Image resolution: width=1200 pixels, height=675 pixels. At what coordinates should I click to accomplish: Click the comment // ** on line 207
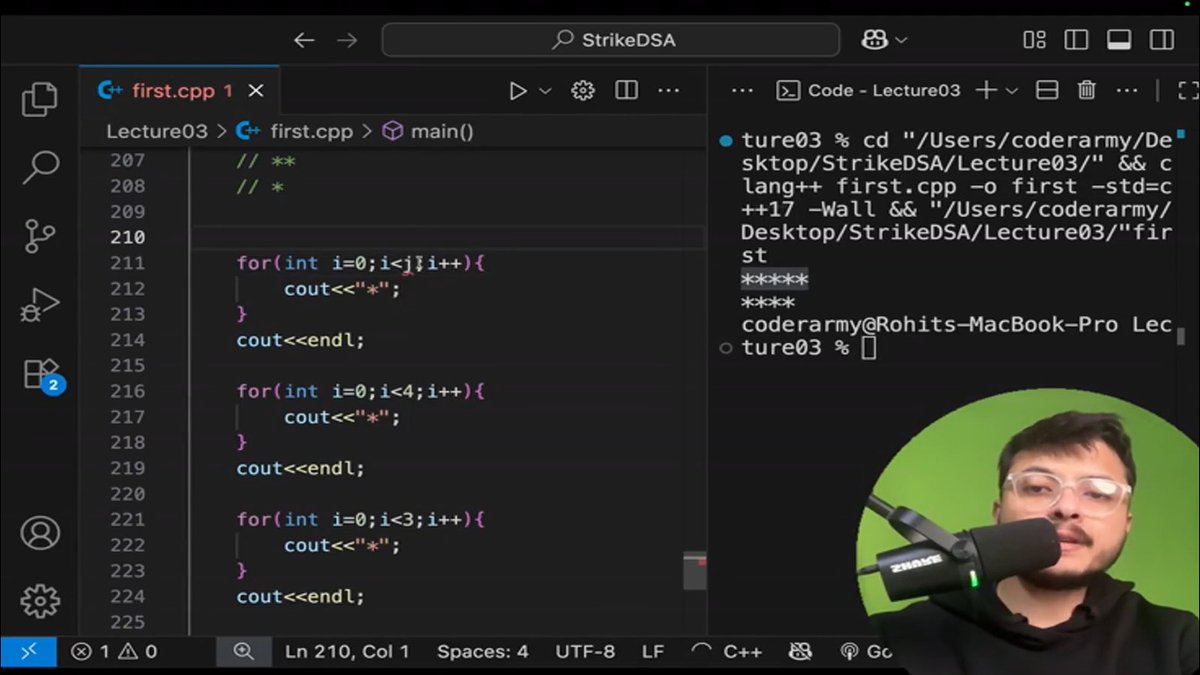[x=266, y=161]
